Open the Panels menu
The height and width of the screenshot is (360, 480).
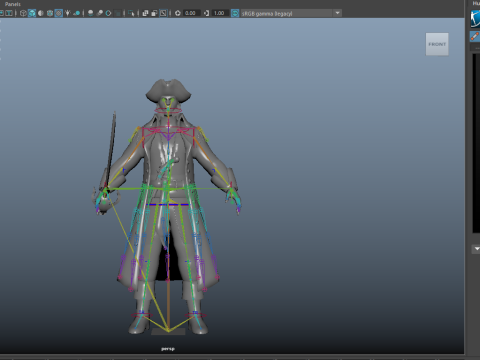point(13,4)
